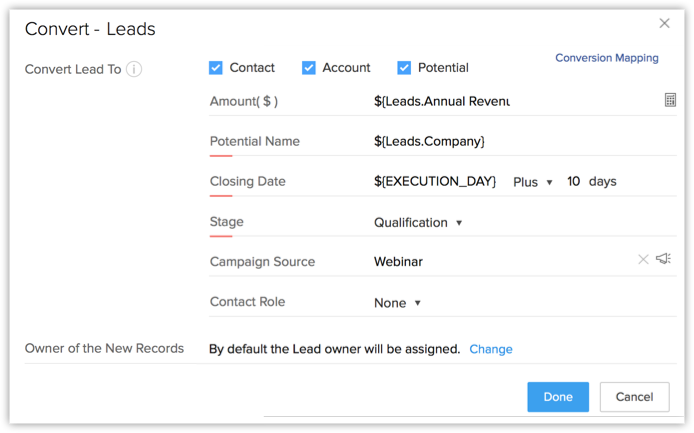Image resolution: width=694 pixels, height=433 pixels.
Task: Open the Amount calculator icon
Action: (x=670, y=101)
